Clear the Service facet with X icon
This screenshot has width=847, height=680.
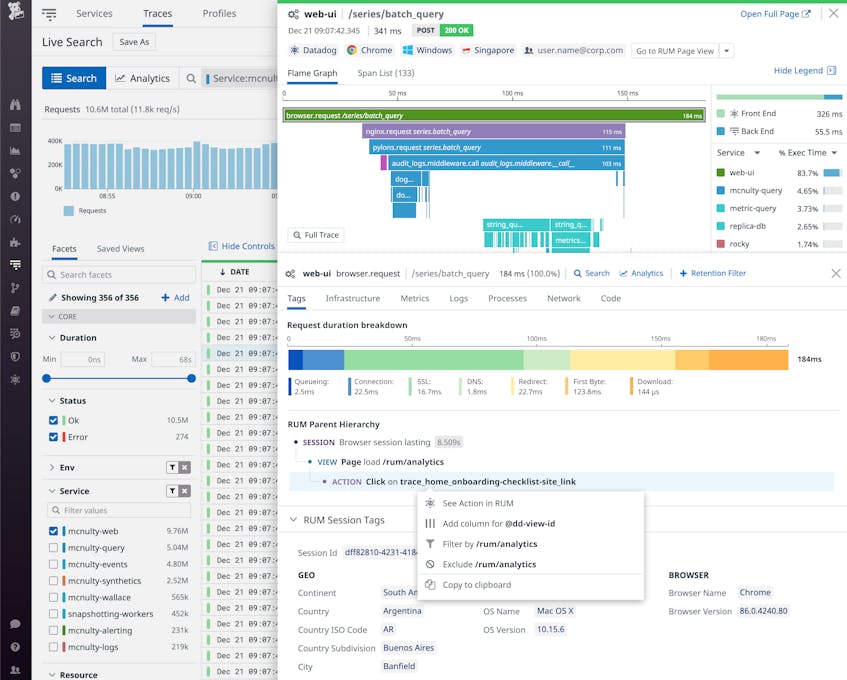click(x=185, y=490)
